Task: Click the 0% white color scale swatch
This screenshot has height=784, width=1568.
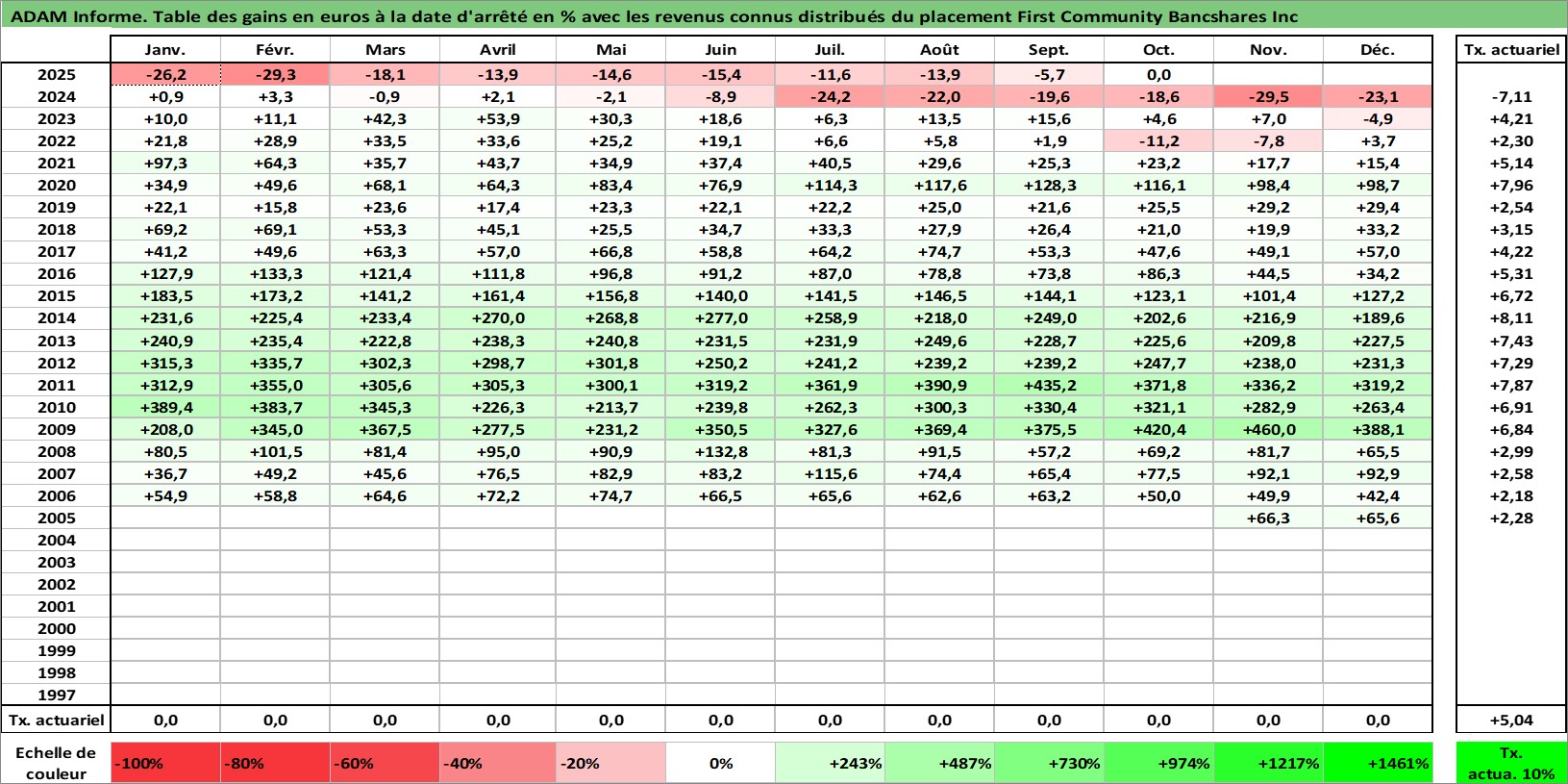Action: point(721,763)
